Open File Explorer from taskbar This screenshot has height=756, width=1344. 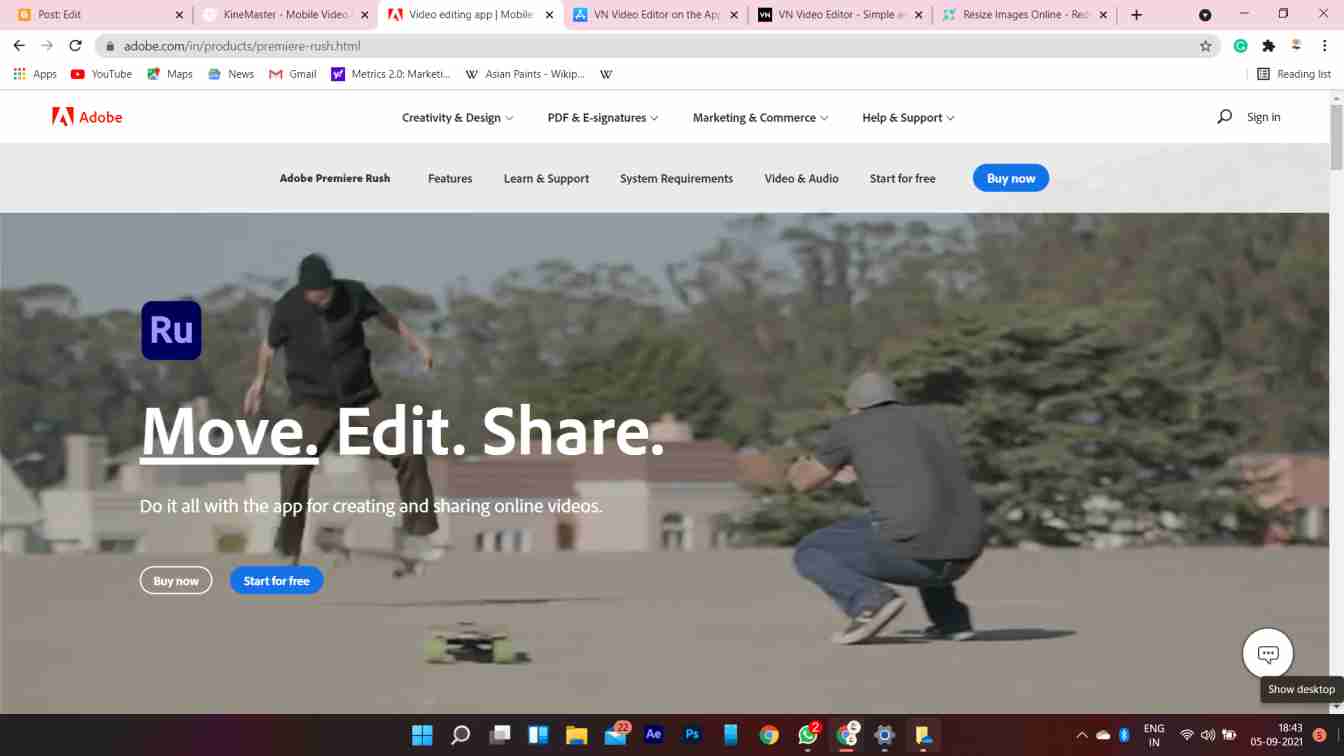coord(576,735)
